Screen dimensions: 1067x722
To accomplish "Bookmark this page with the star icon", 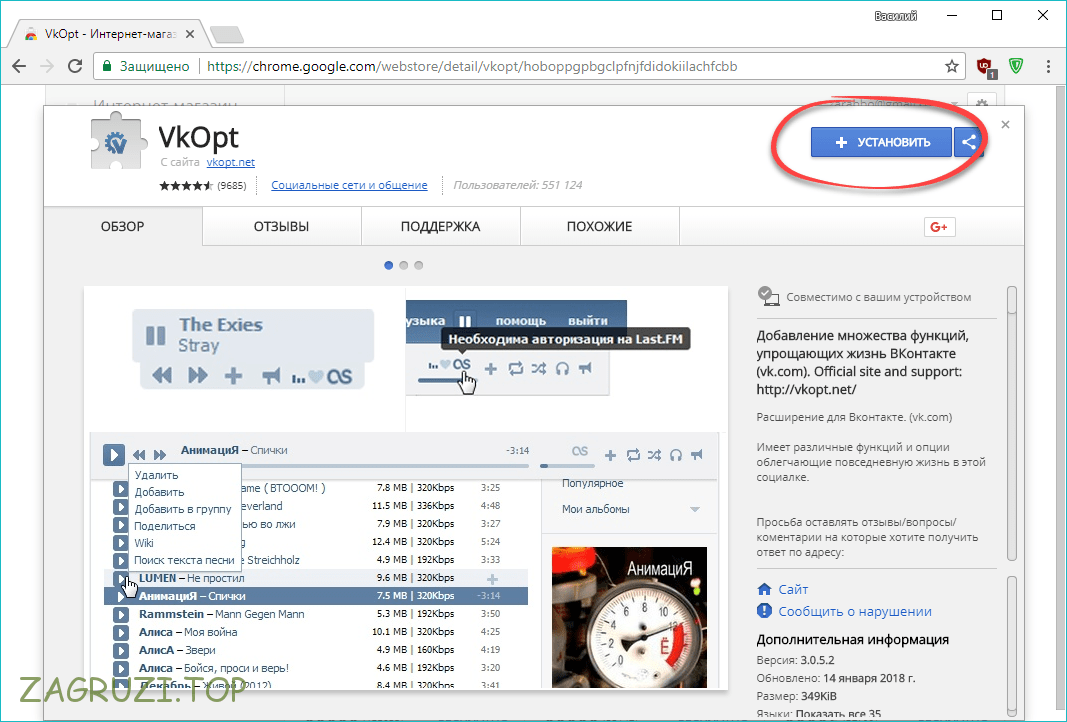I will point(951,66).
